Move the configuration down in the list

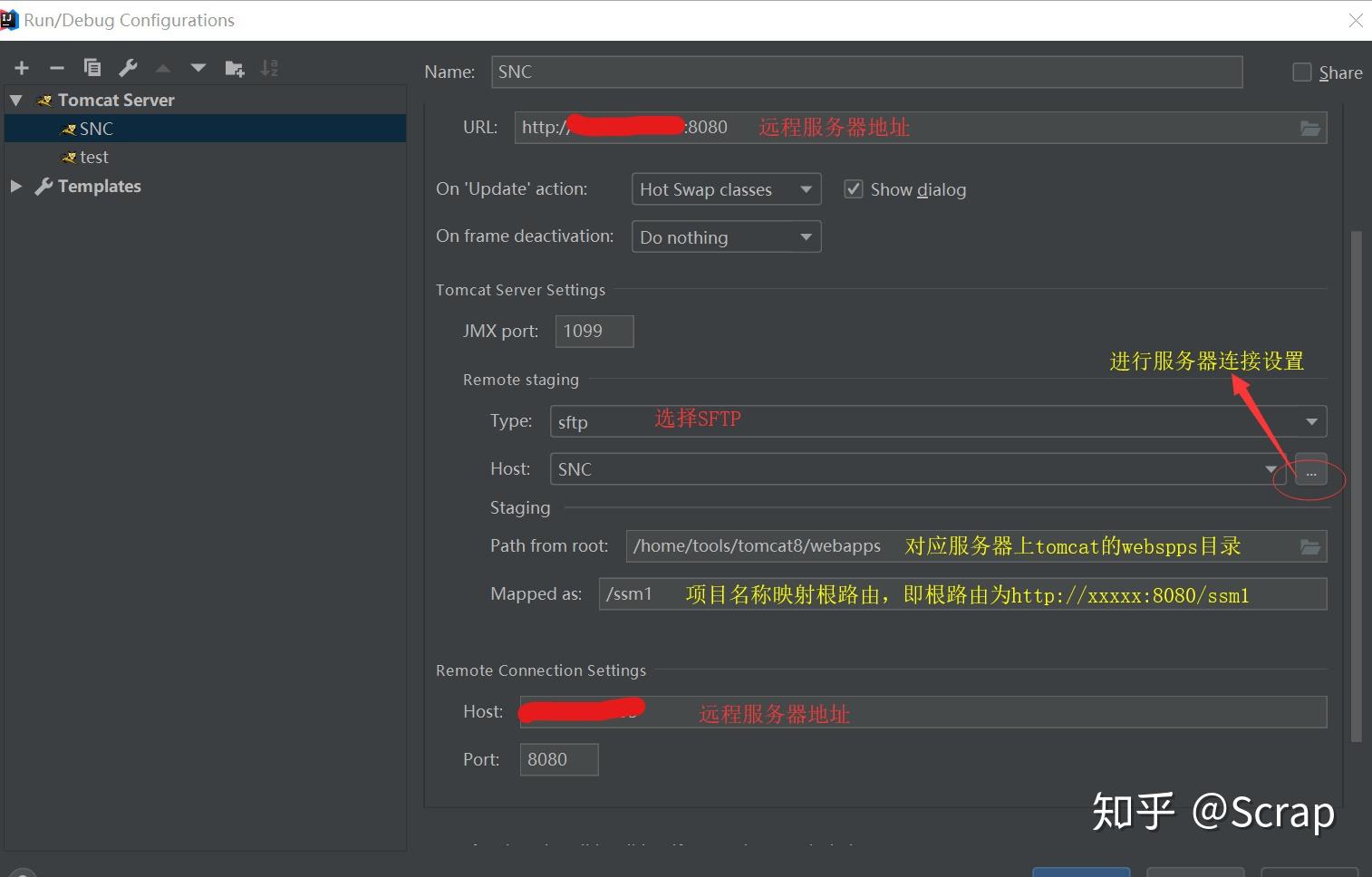(x=198, y=67)
